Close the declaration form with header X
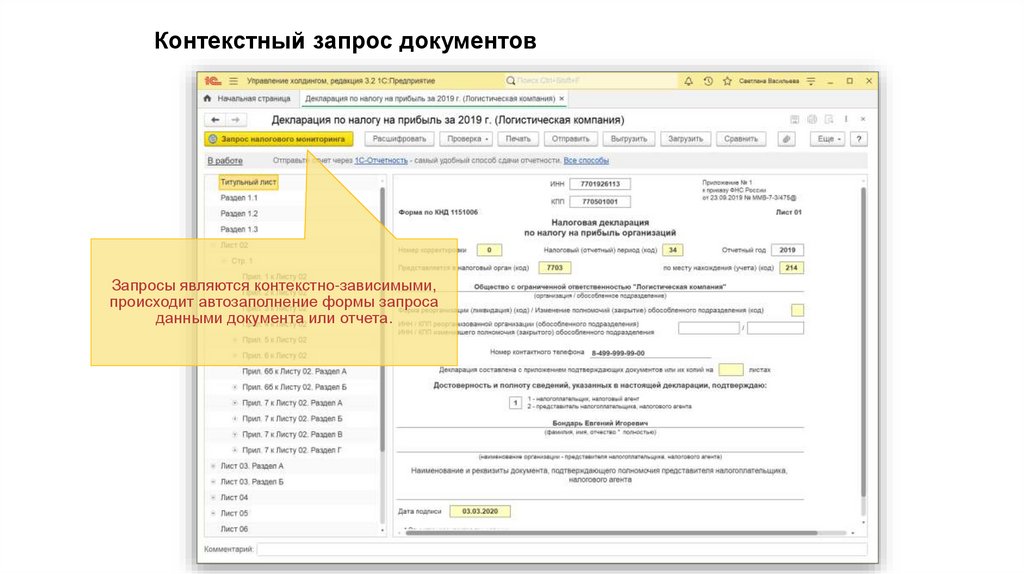1024x574 pixels. tap(863, 120)
